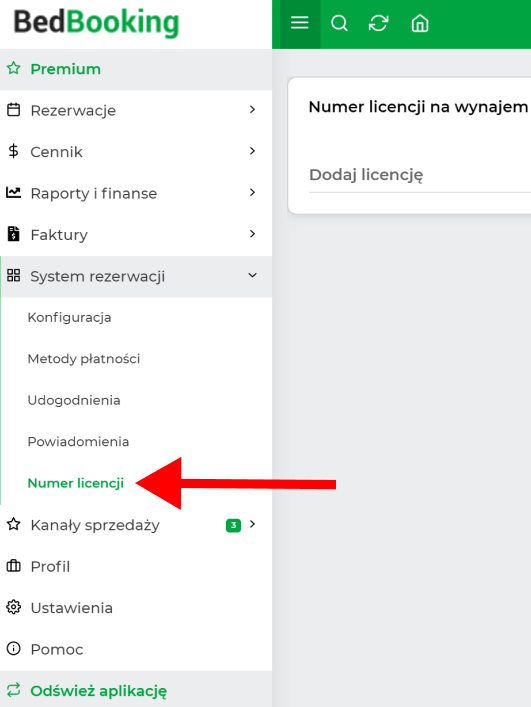Click the BedBooking logo
This screenshot has height=707, width=531.
point(96,23)
